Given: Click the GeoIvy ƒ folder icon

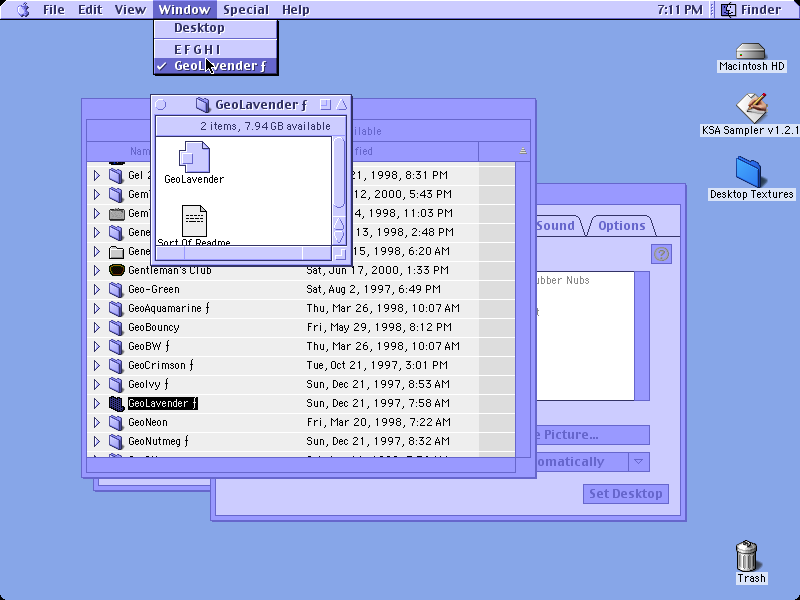Looking at the screenshot, I should [x=116, y=384].
